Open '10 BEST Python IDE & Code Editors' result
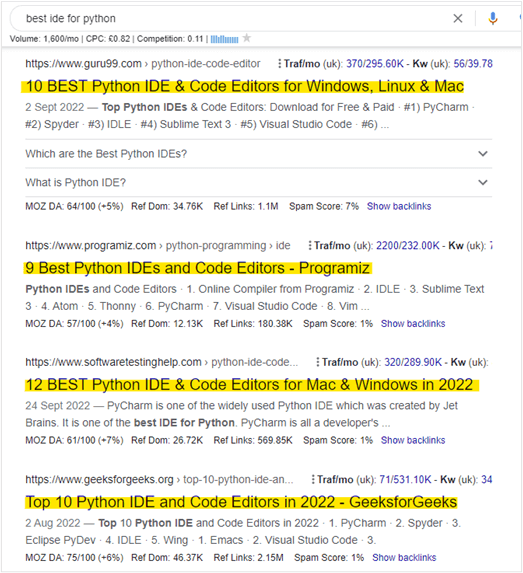 point(245,86)
